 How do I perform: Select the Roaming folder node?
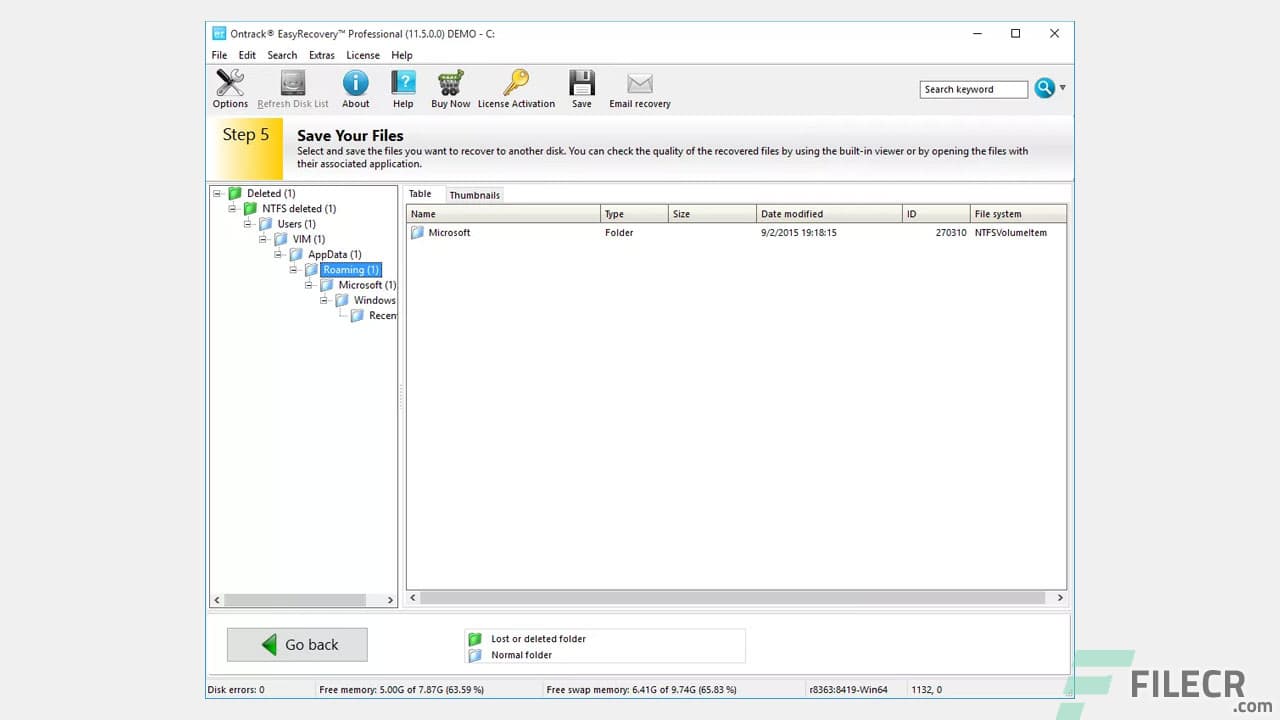tap(350, 269)
